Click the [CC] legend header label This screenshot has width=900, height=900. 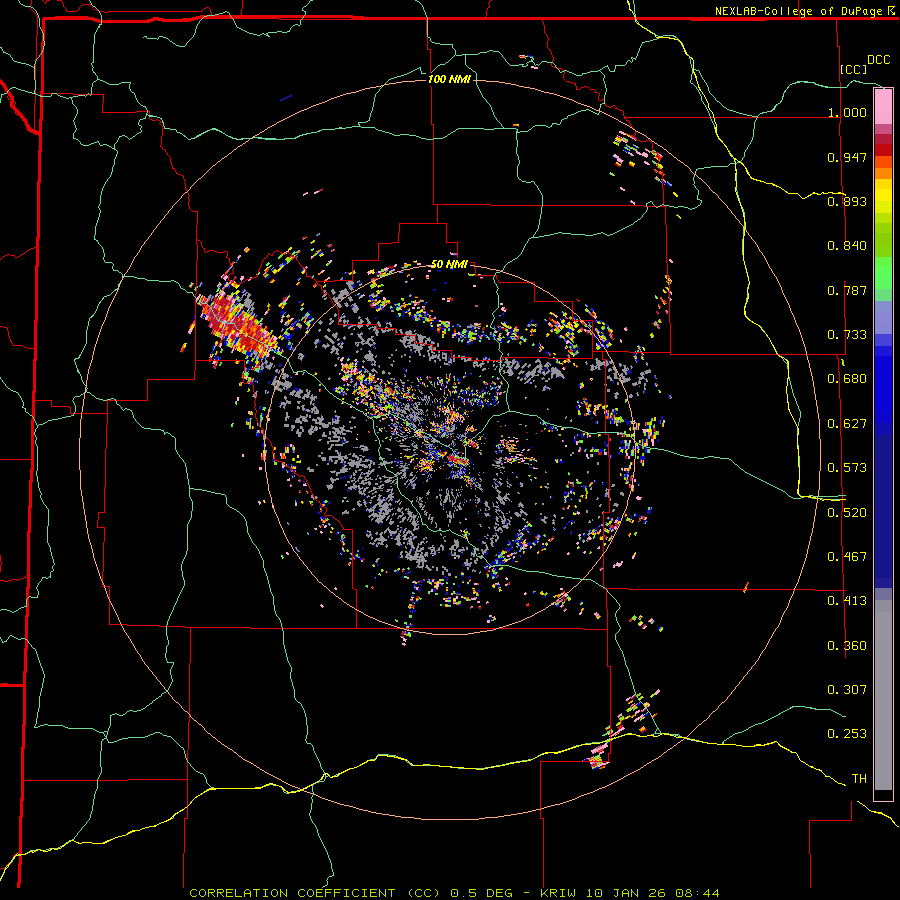(853, 69)
